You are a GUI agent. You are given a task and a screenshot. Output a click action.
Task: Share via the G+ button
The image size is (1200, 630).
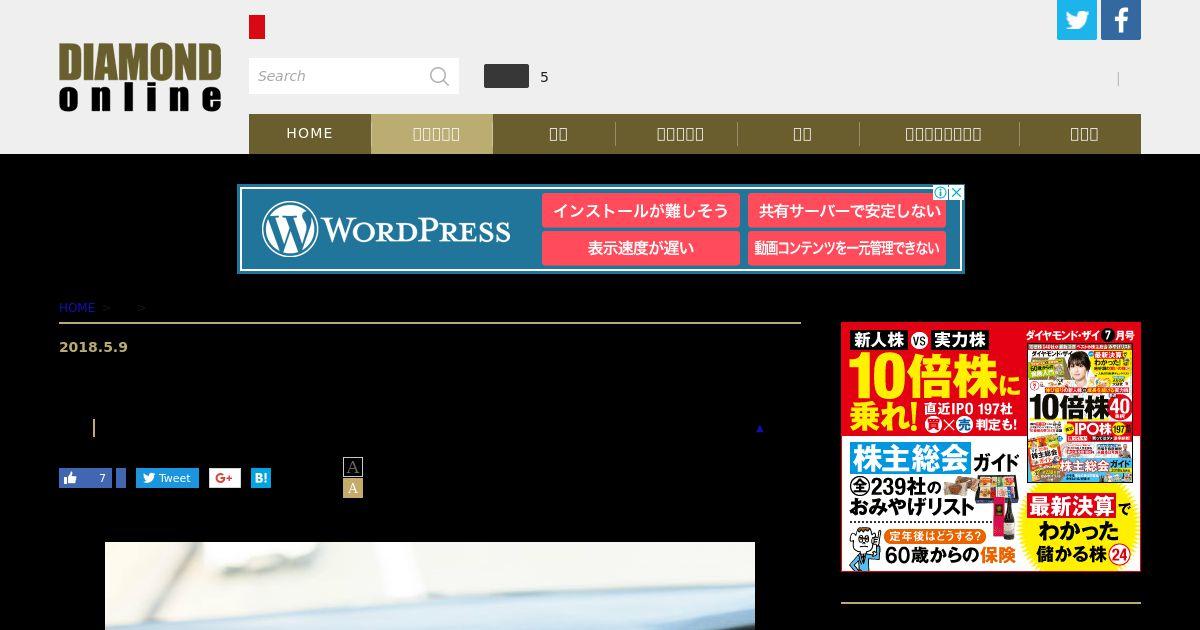(x=225, y=478)
